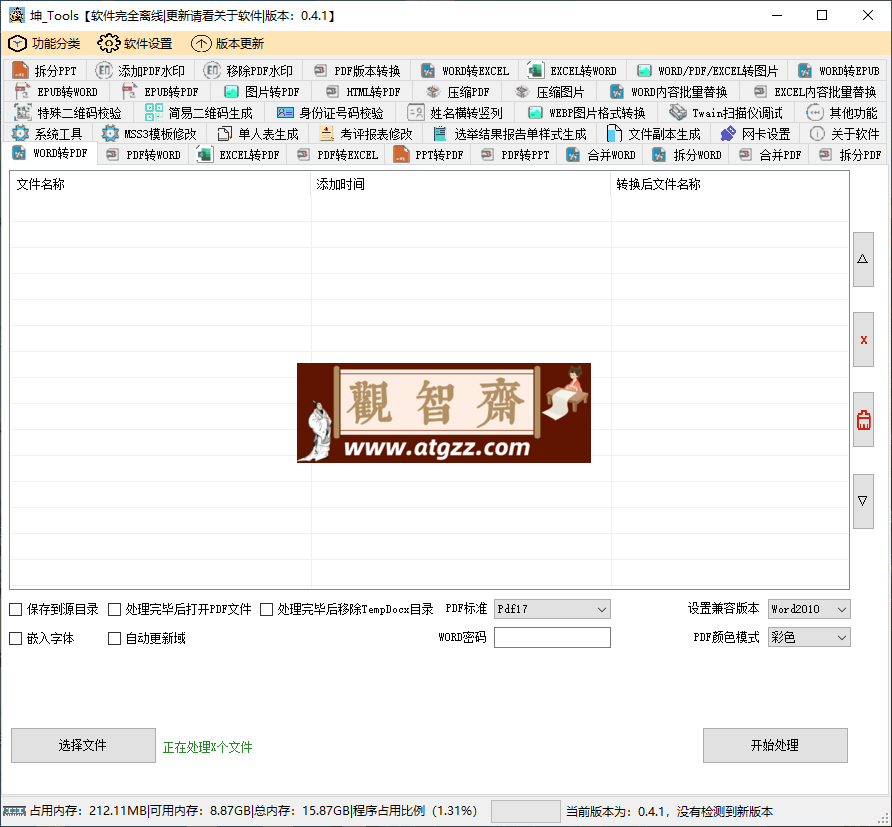
Task: Click 选择文件 button
Action: tap(83, 745)
